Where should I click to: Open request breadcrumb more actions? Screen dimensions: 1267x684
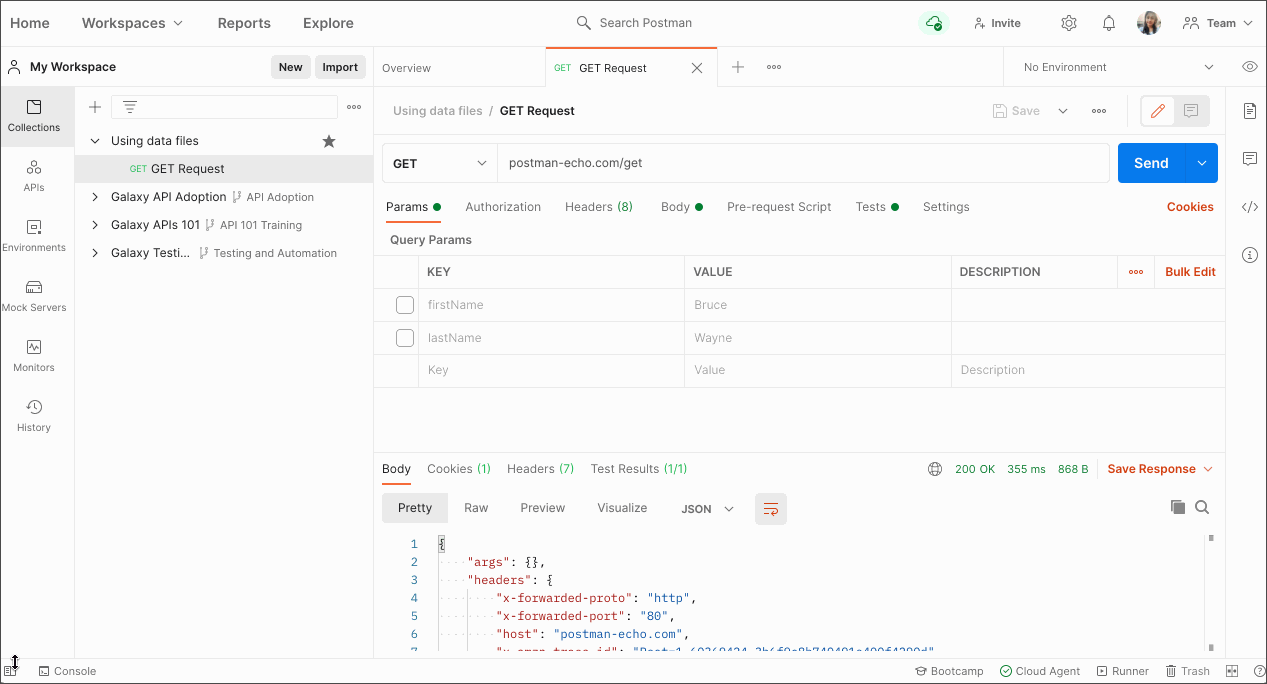[1099, 111]
